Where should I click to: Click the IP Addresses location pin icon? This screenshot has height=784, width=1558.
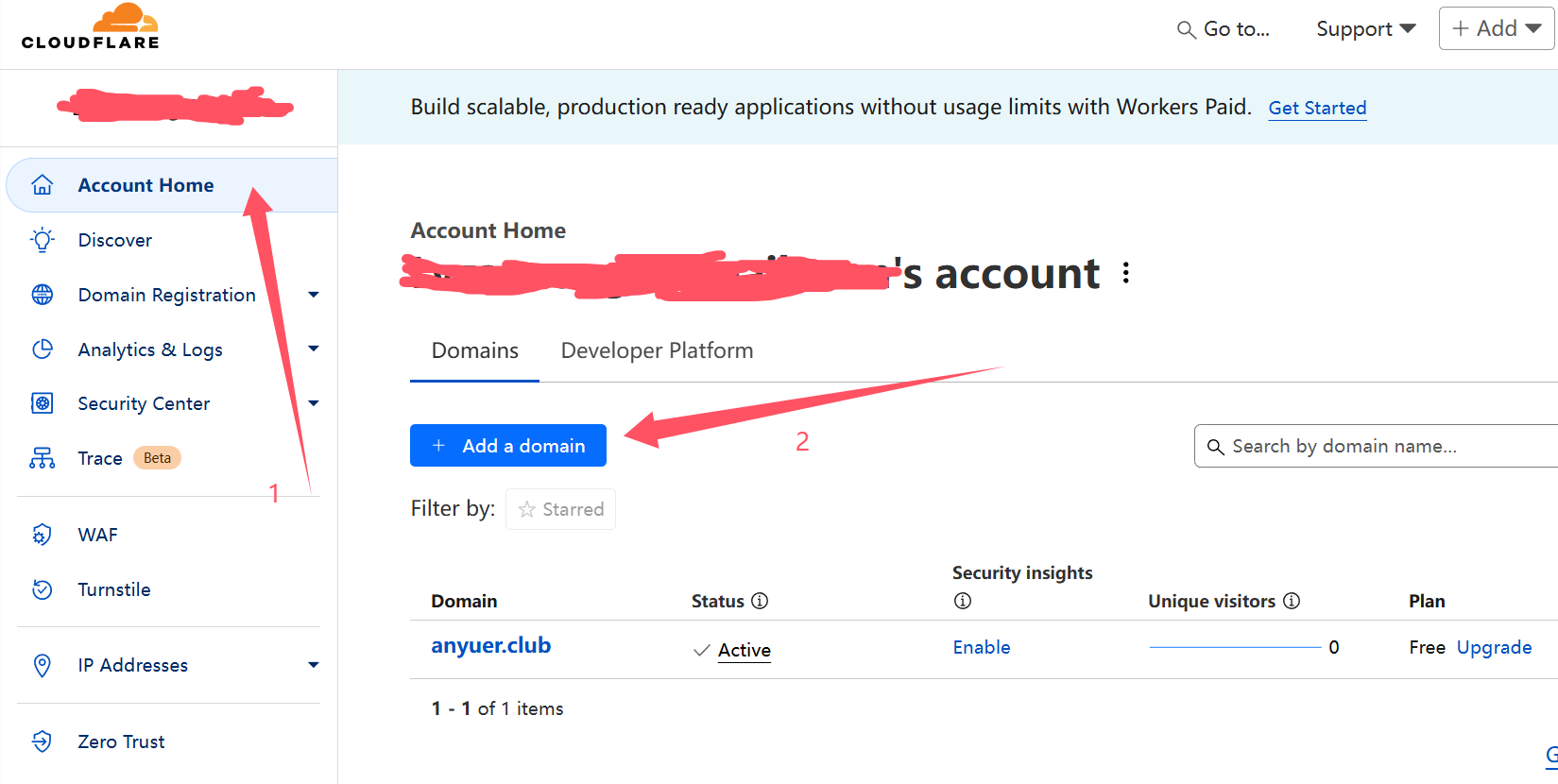43,665
